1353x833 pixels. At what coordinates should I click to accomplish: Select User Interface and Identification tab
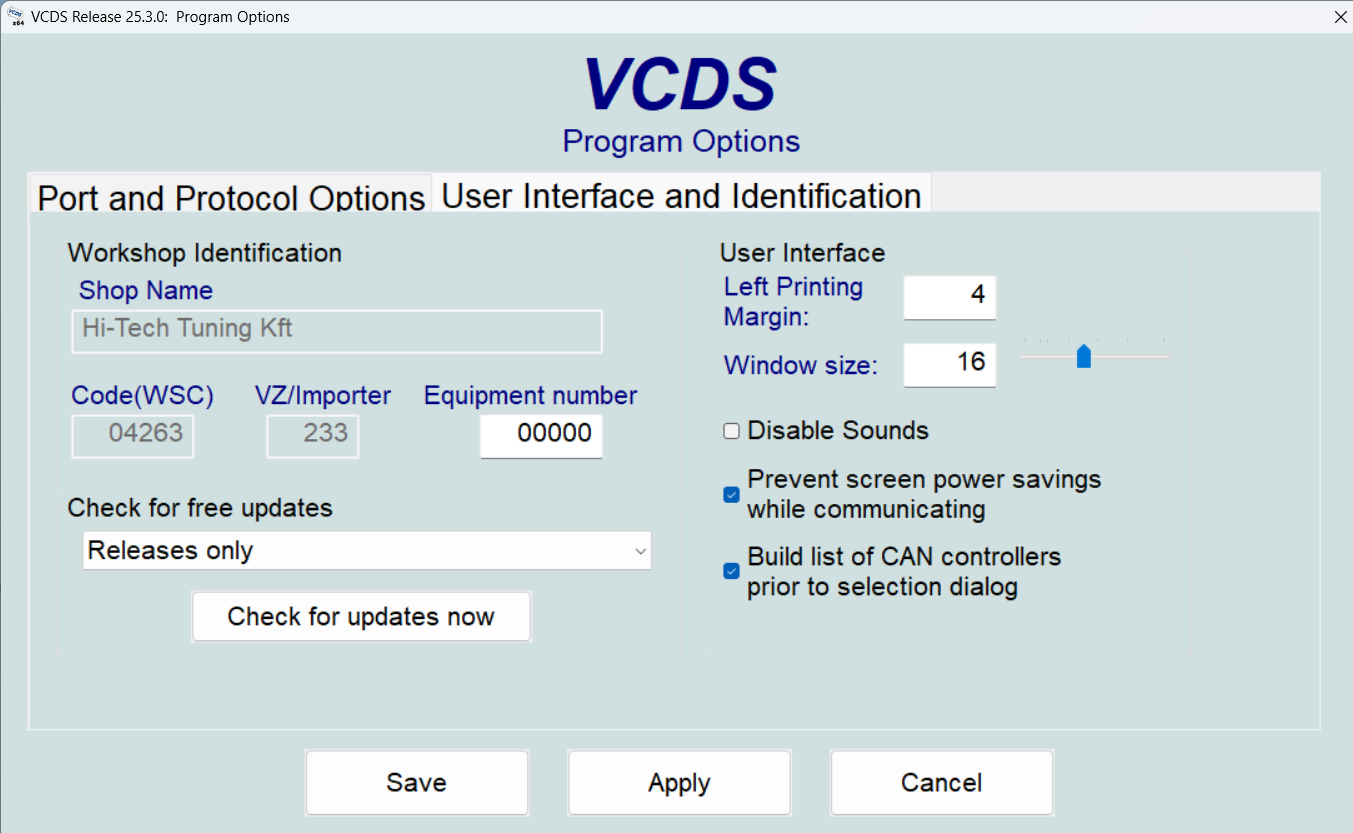click(681, 194)
